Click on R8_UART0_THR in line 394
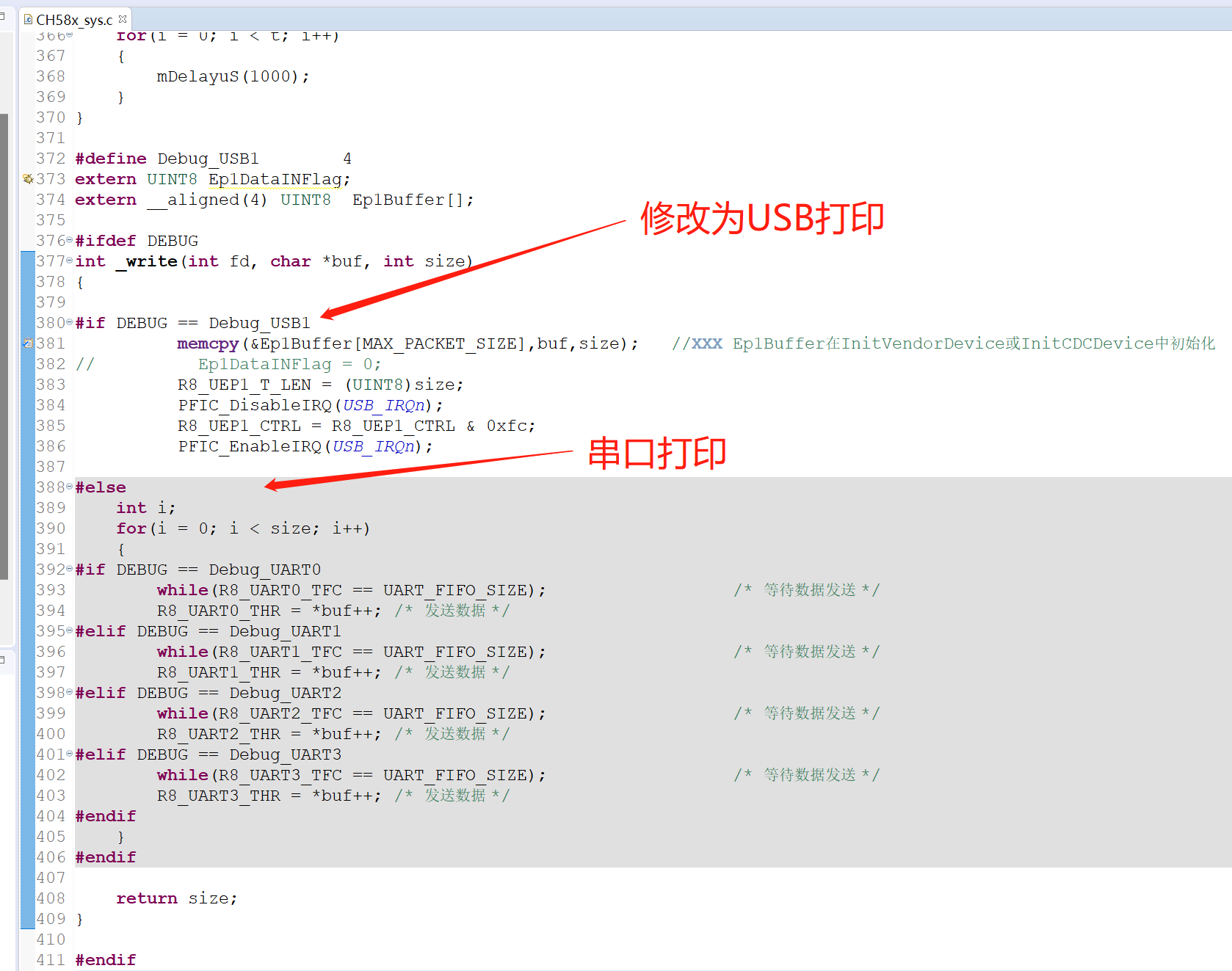This screenshot has width=1232, height=971. click(219, 611)
